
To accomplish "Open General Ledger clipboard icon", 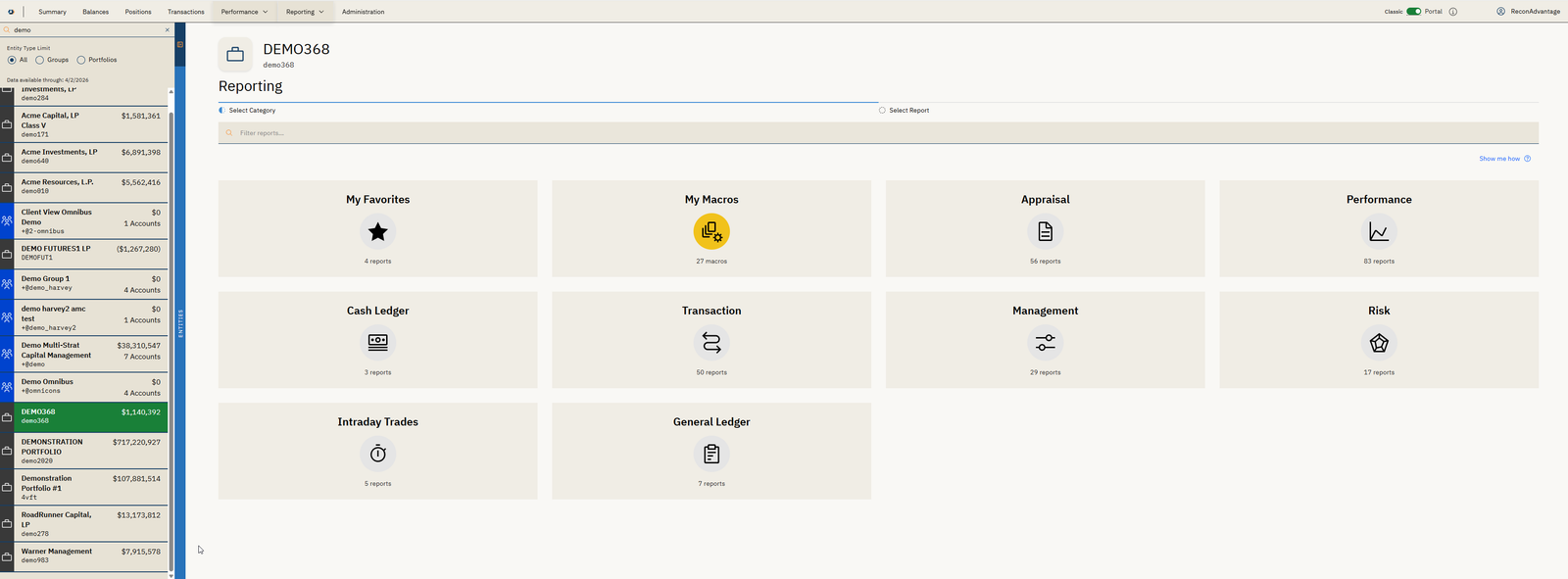I will pos(711,454).
